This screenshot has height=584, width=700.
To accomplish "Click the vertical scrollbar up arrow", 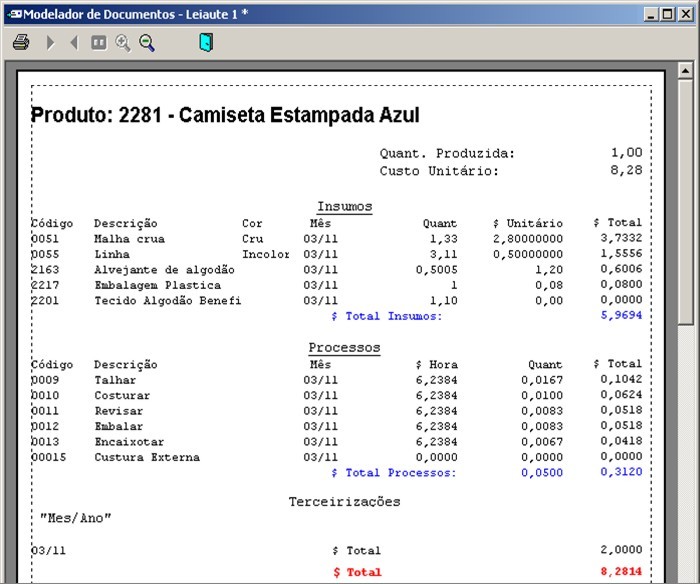I will (685, 70).
